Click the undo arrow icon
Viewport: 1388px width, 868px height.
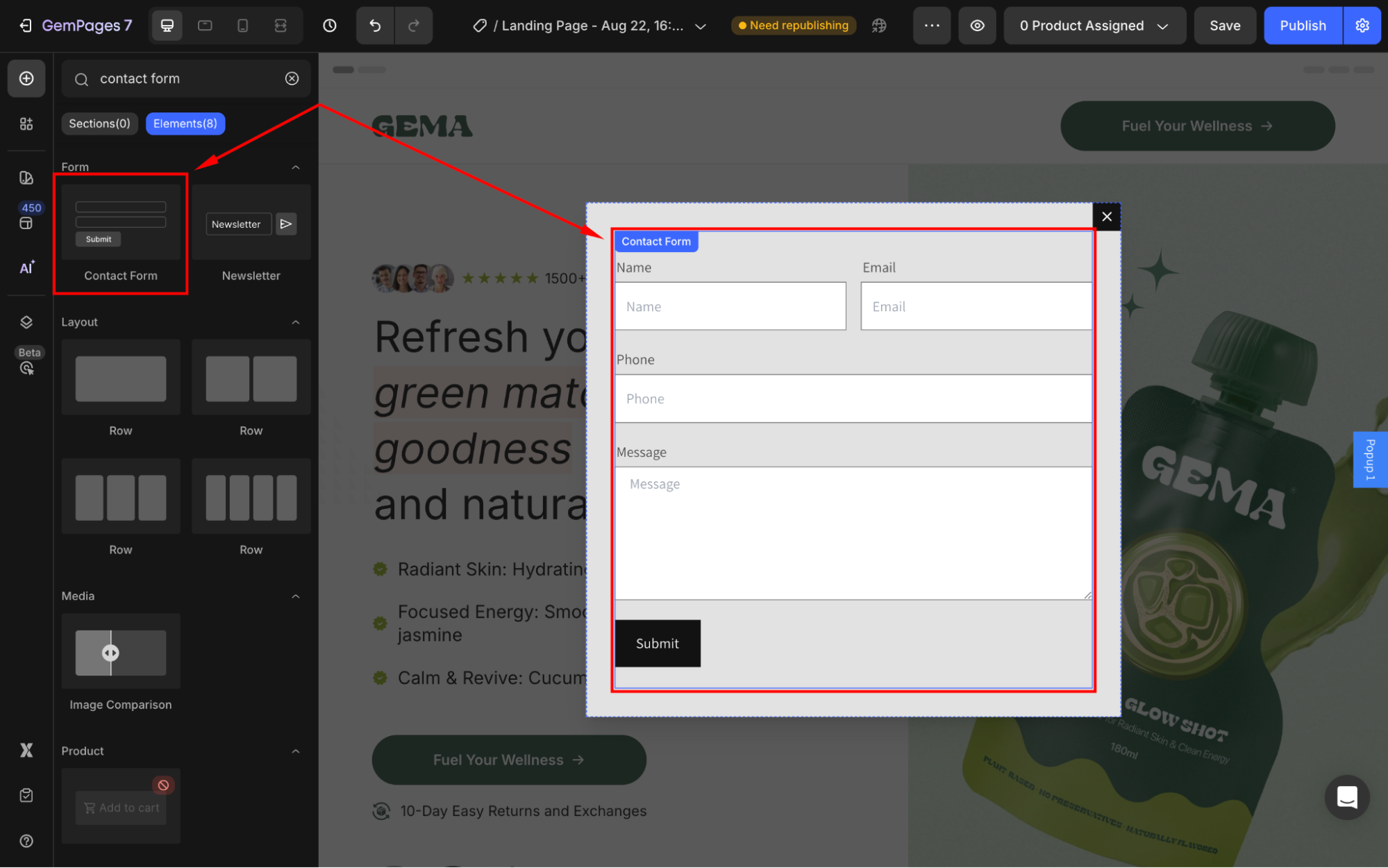(x=375, y=26)
